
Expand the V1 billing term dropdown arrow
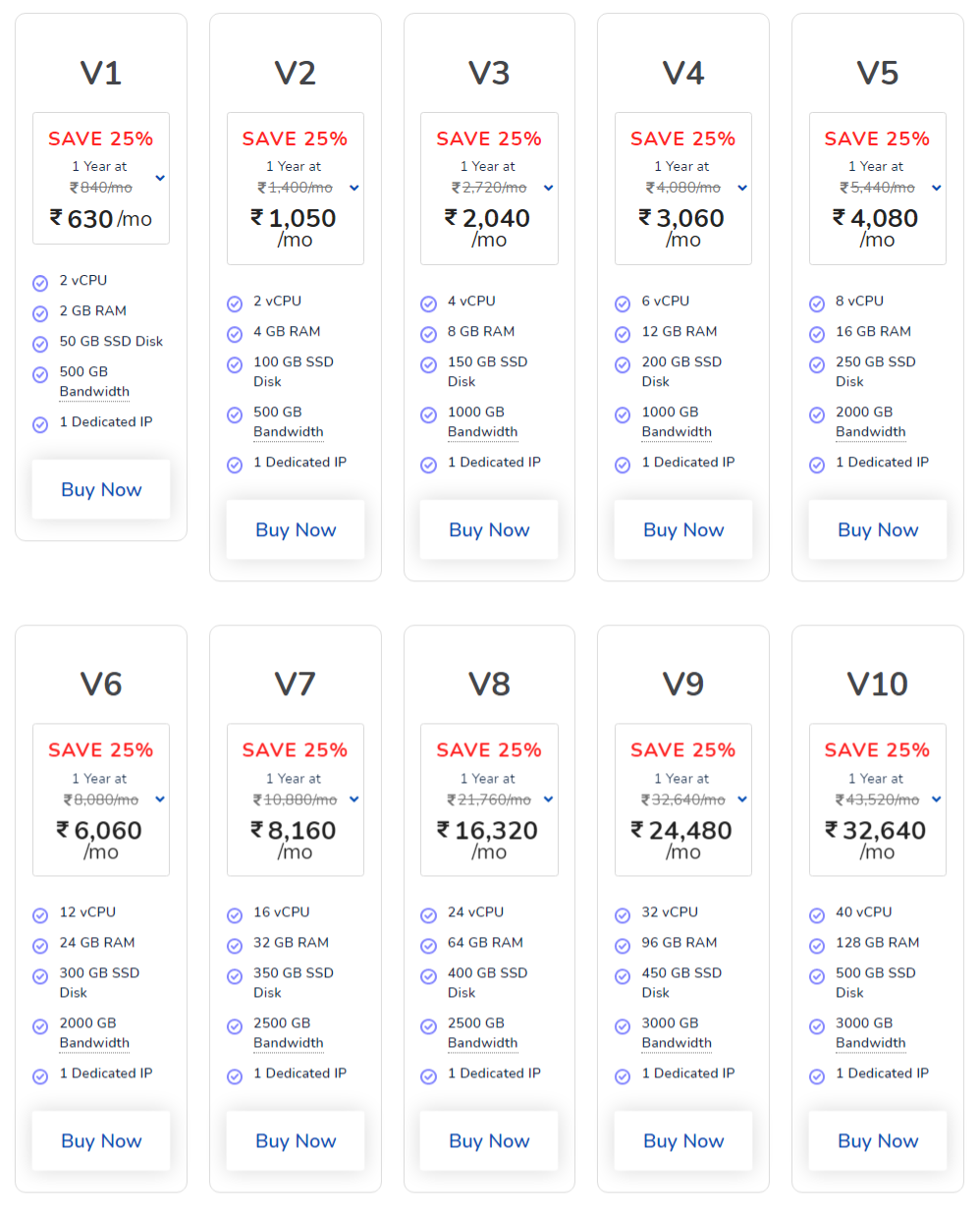tap(160, 178)
